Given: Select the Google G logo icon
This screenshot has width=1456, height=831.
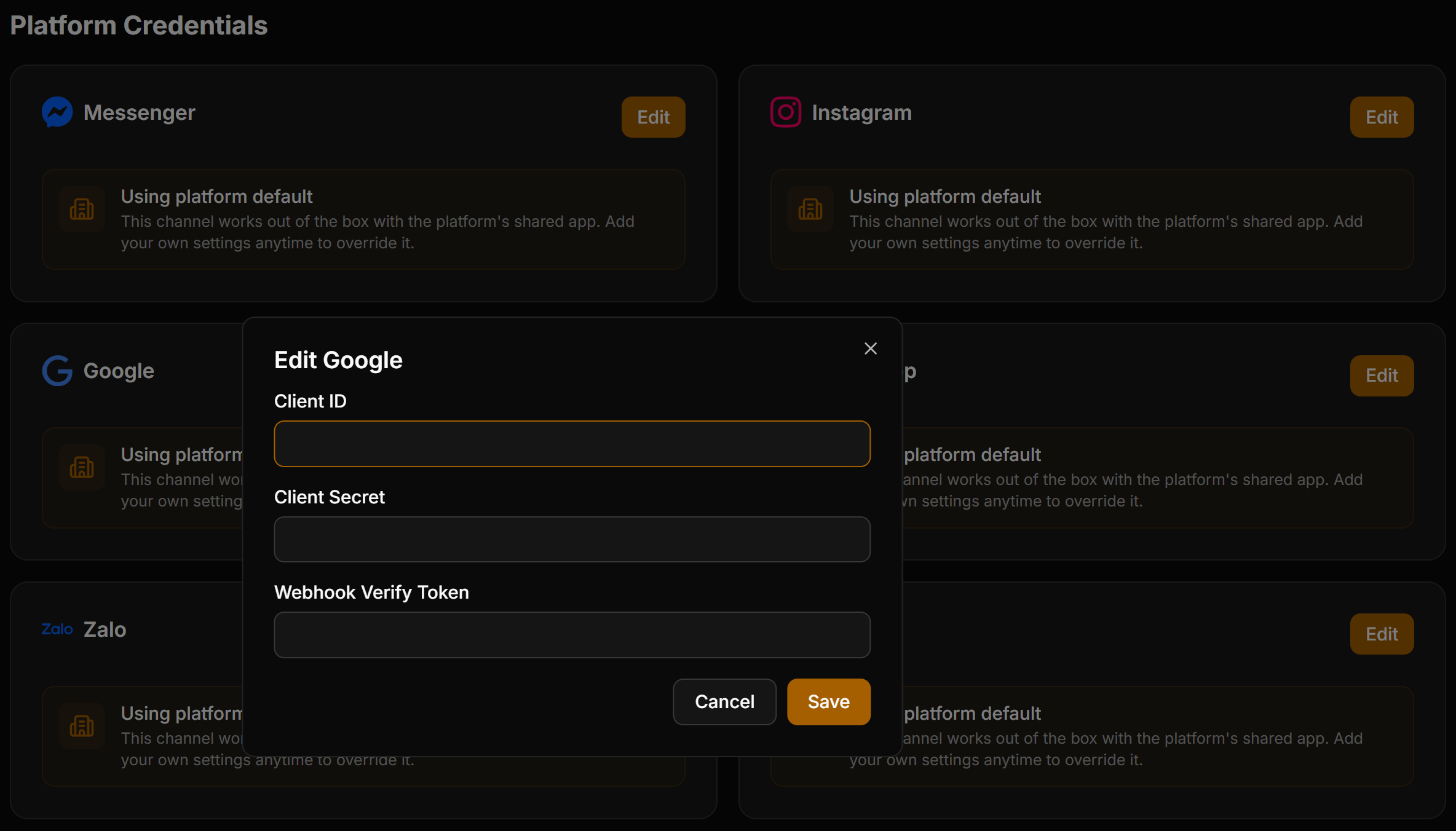Looking at the screenshot, I should [57, 371].
